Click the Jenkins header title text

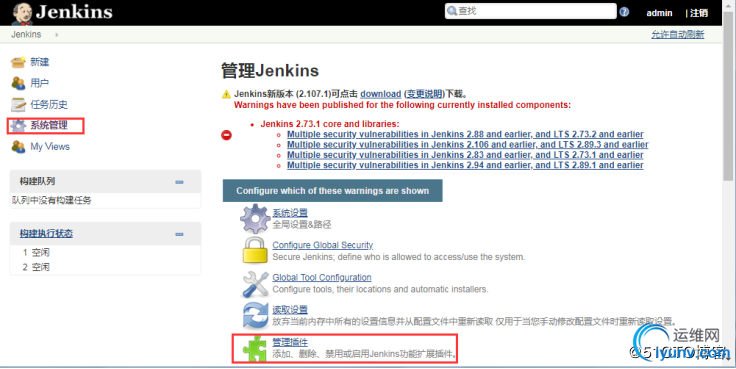(74, 12)
